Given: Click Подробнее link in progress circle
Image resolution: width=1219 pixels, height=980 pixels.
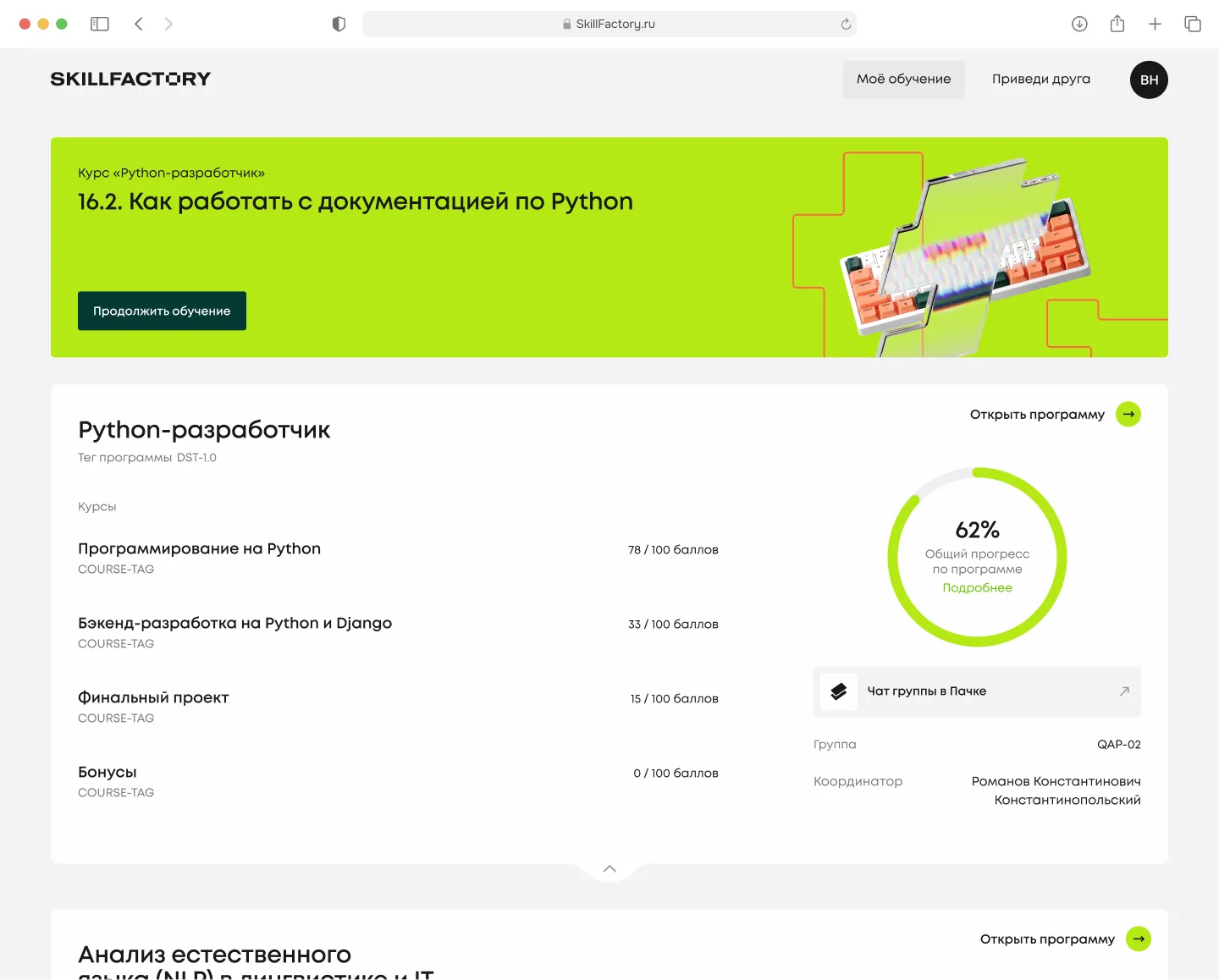Looking at the screenshot, I should [x=977, y=587].
